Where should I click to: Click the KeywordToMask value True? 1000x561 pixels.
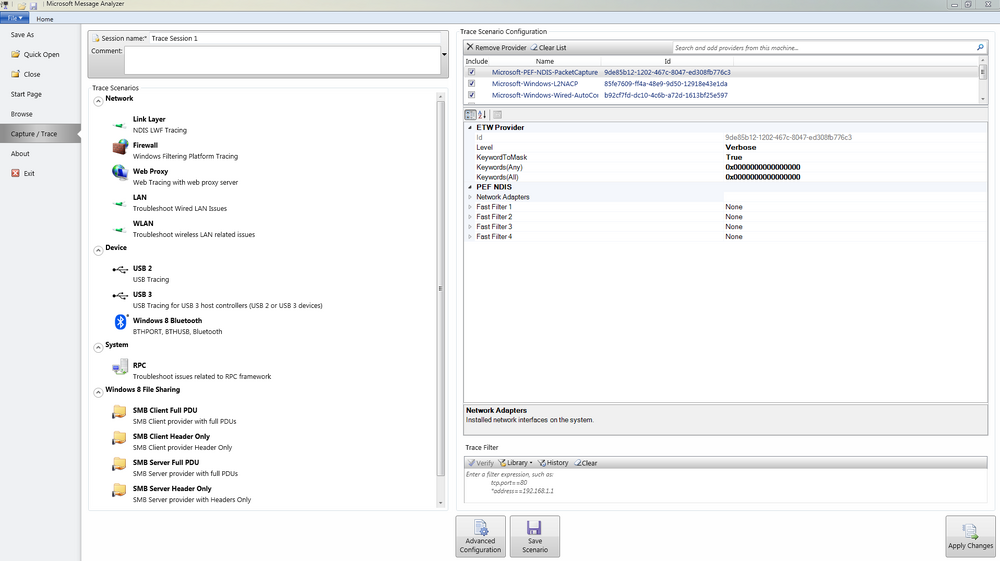tap(733, 157)
